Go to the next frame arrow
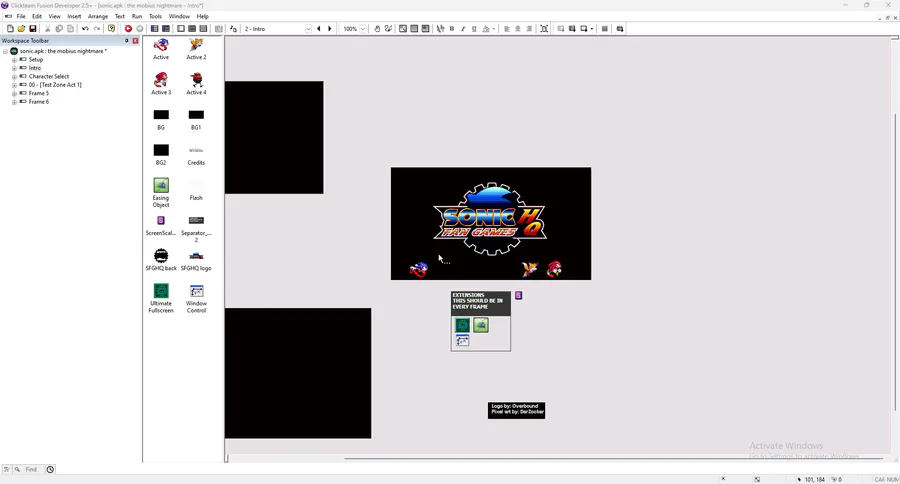This screenshot has width=900, height=484. [329, 29]
